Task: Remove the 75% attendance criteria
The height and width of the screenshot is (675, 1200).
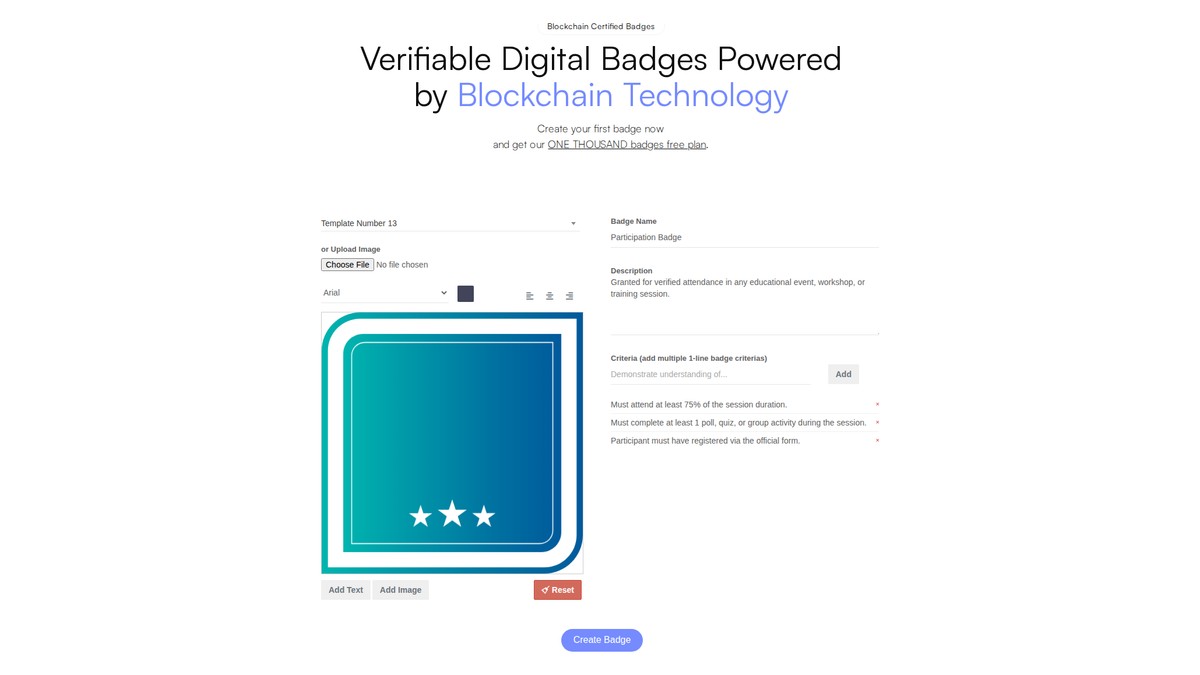Action: click(877, 405)
